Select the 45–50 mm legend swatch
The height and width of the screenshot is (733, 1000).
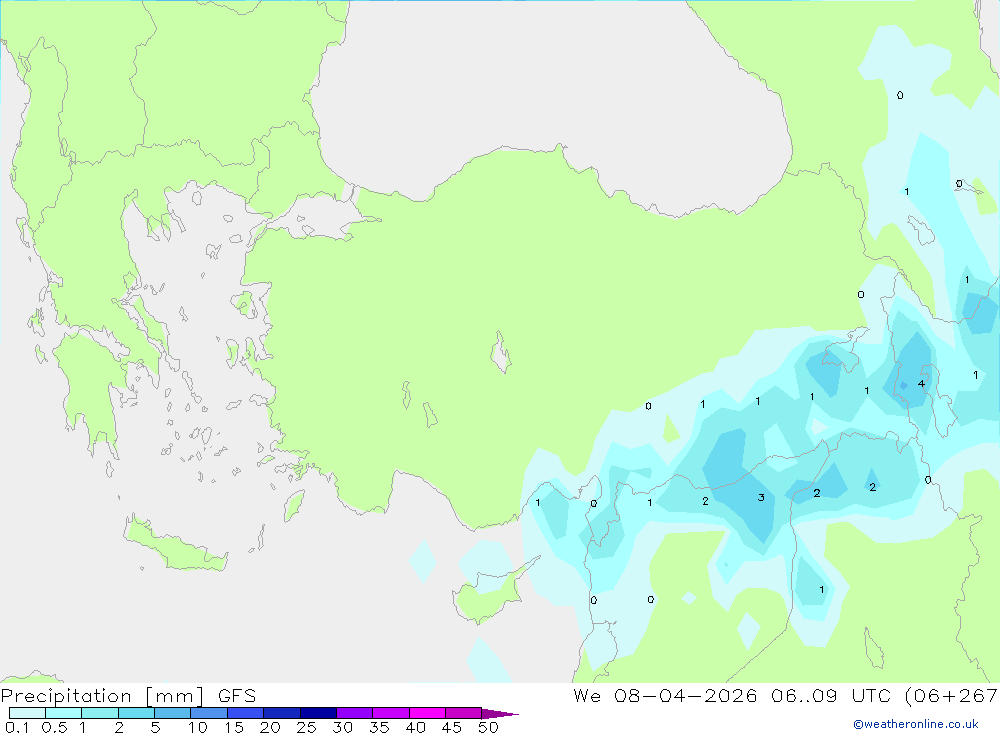pos(464,713)
